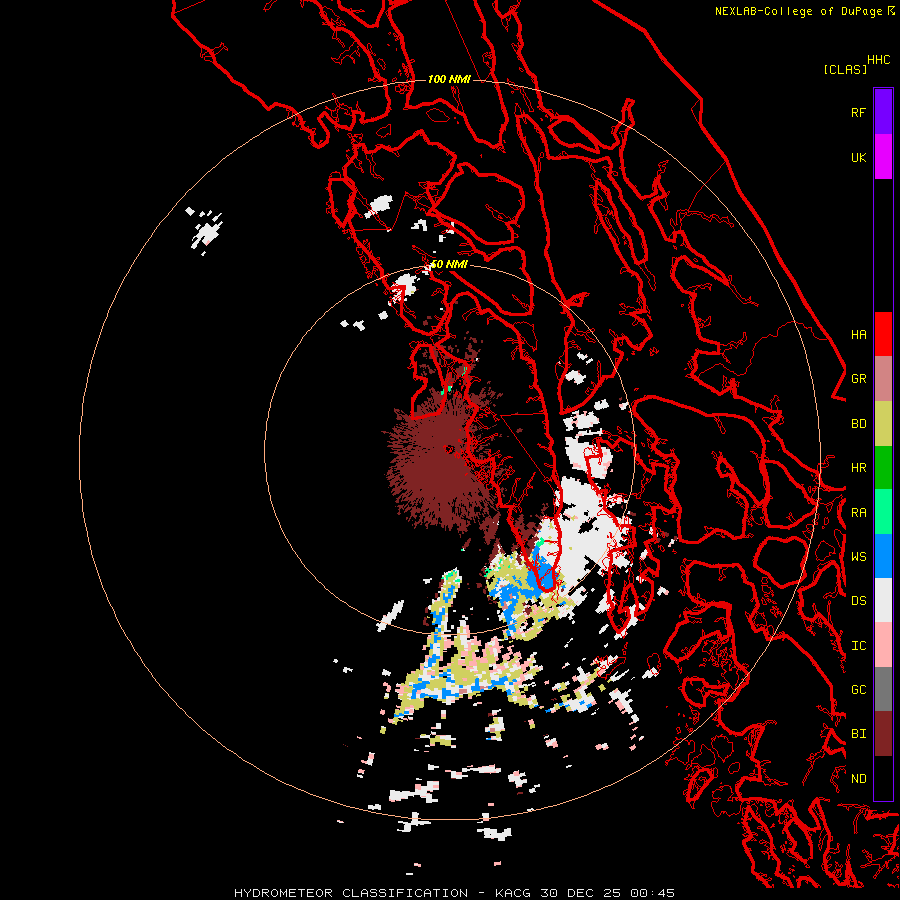This screenshot has width=900, height=900.
Task: Click the [CLAS] legend header
Action: tap(845, 69)
